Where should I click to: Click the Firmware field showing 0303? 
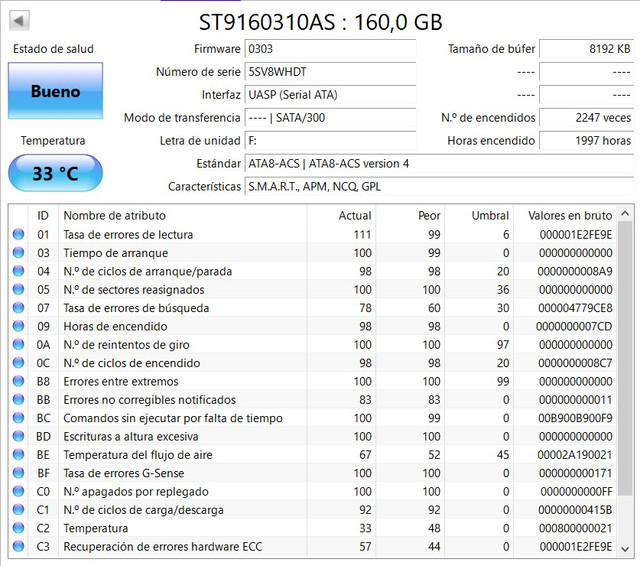(x=330, y=49)
